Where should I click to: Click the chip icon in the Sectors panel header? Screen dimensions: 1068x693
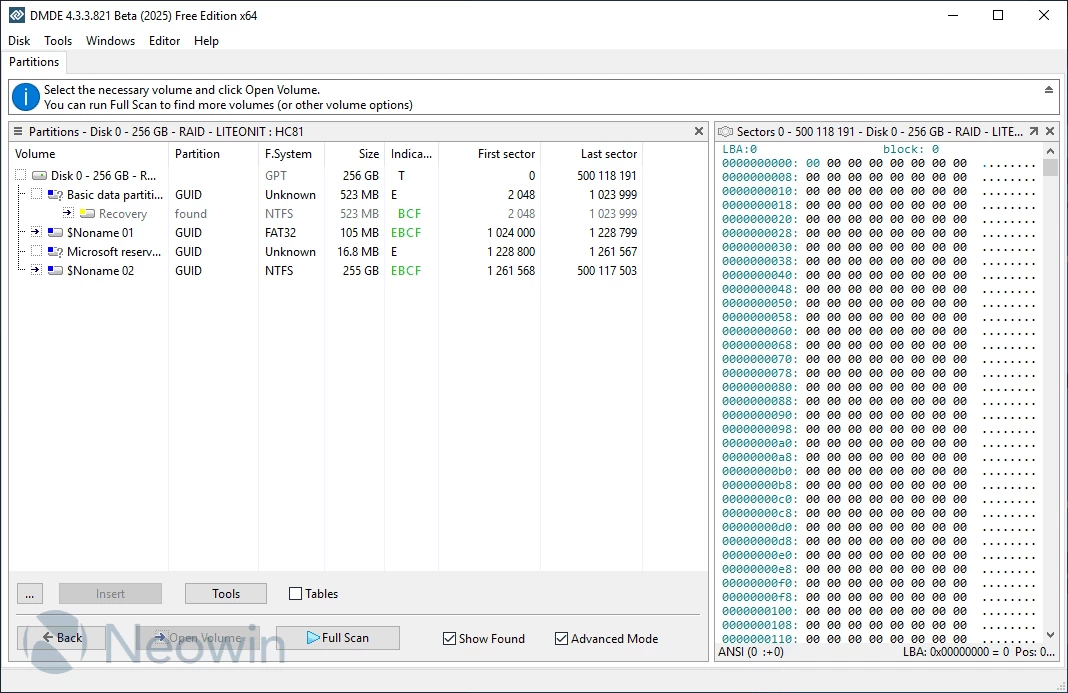point(725,132)
